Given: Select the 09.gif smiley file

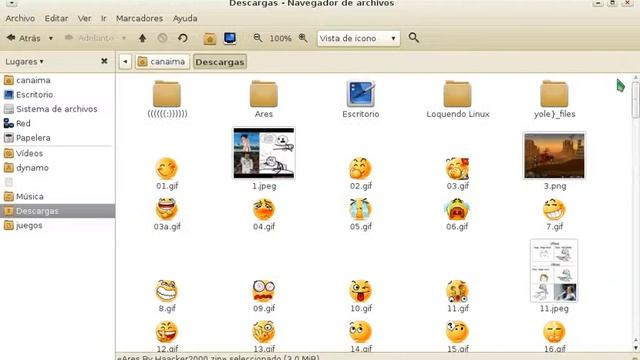Looking at the screenshot, I should tap(264, 296).
